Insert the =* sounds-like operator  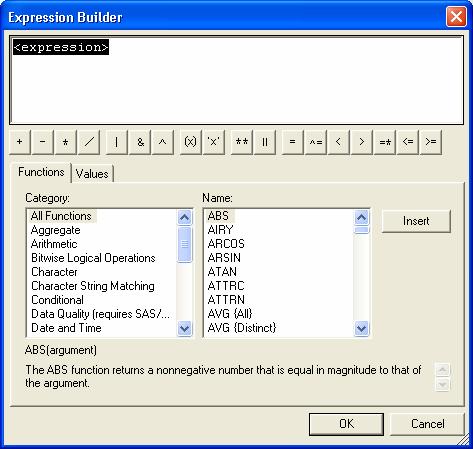pyautogui.click(x=385, y=142)
